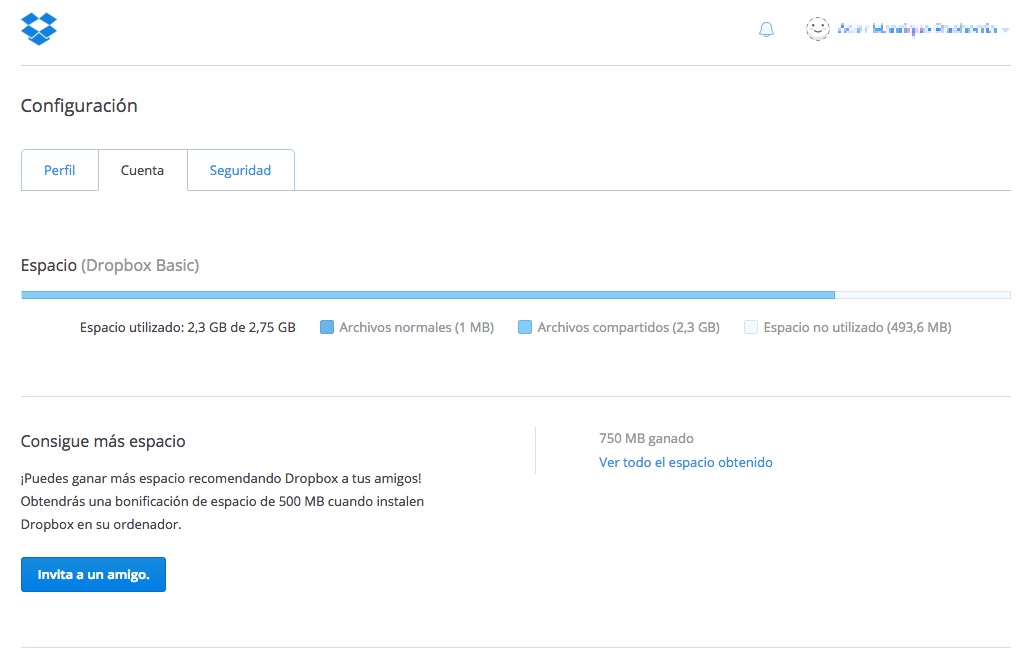
Task: Open Ver todo el espacio obtenido link
Action: coord(686,462)
